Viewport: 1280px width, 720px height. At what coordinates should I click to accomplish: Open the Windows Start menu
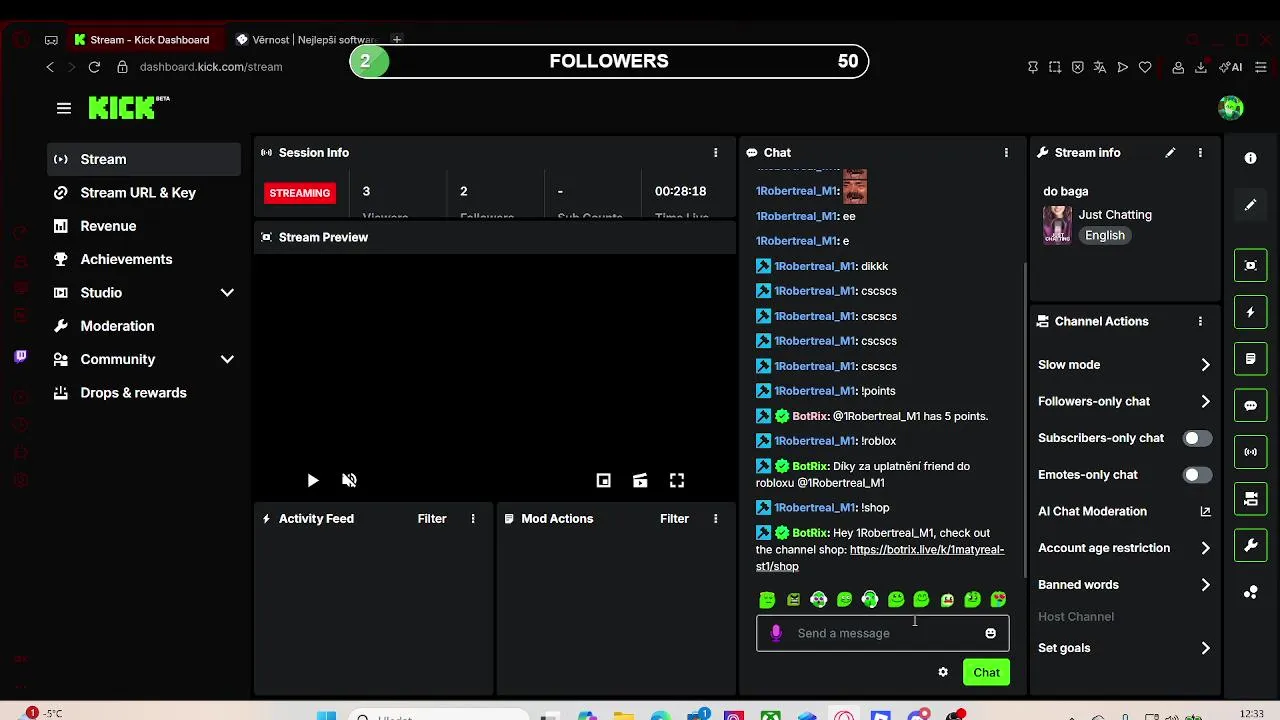(327, 716)
